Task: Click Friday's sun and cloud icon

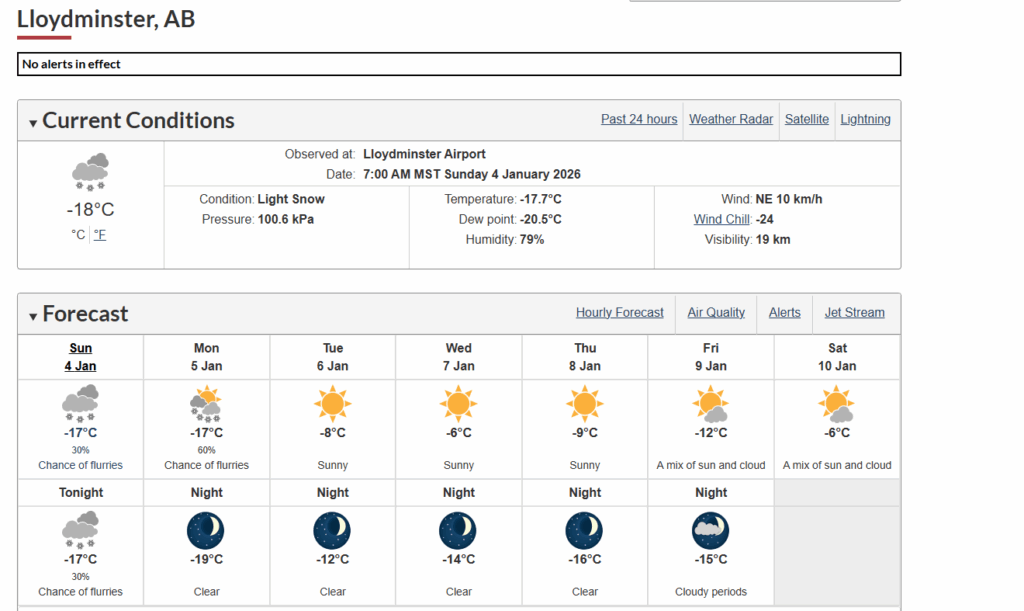Action: [x=710, y=404]
